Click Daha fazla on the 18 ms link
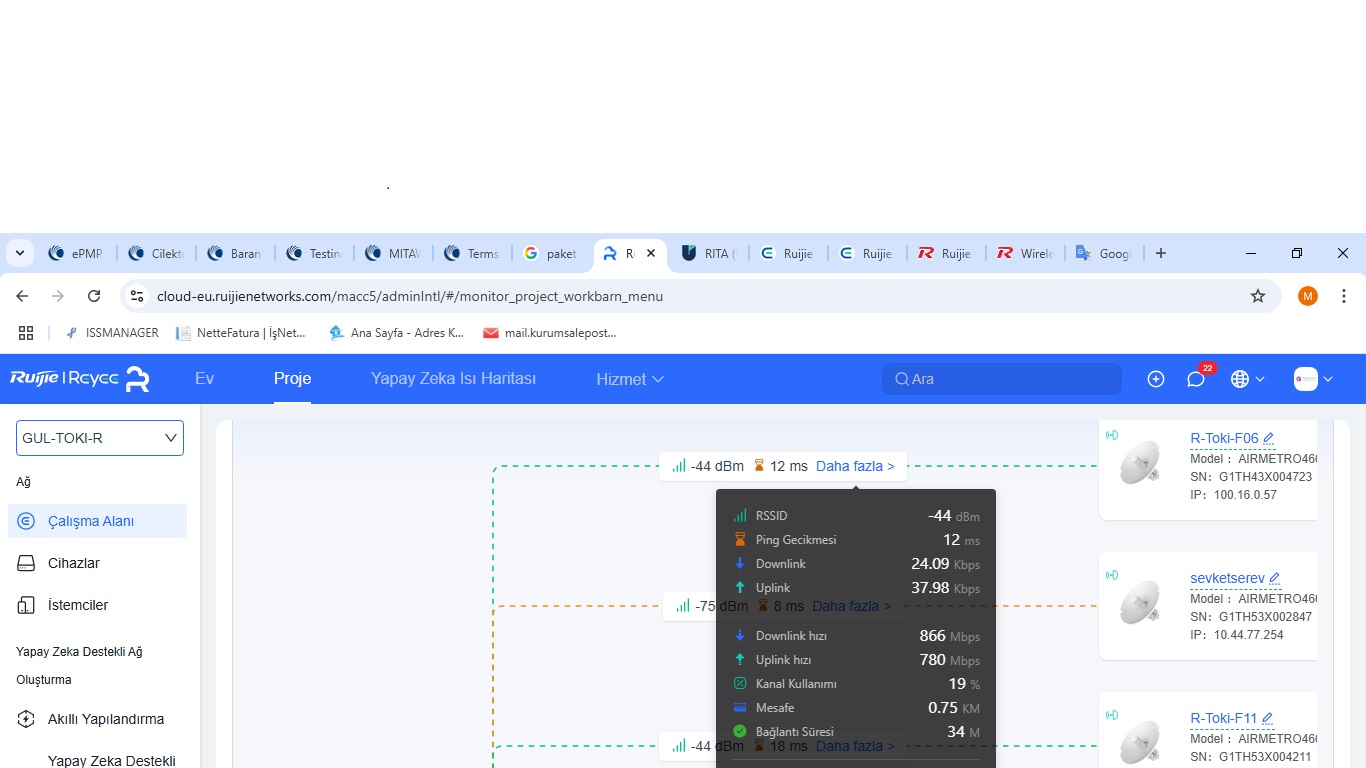1366x768 pixels. (855, 746)
